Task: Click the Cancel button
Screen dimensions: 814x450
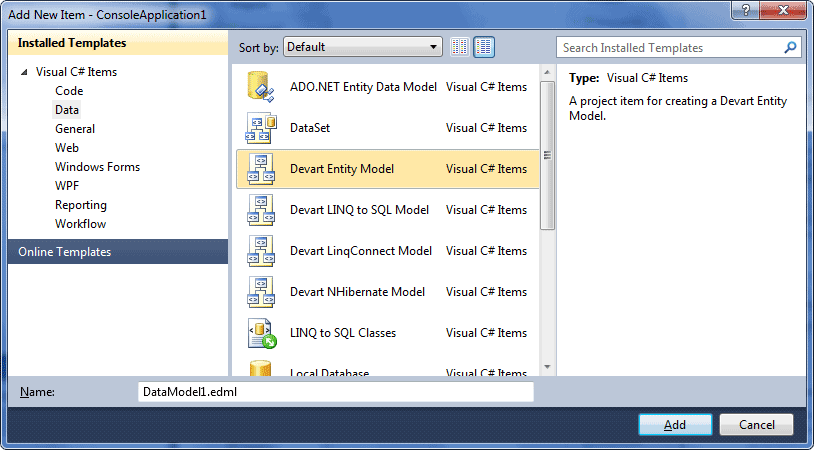Action: [x=756, y=425]
